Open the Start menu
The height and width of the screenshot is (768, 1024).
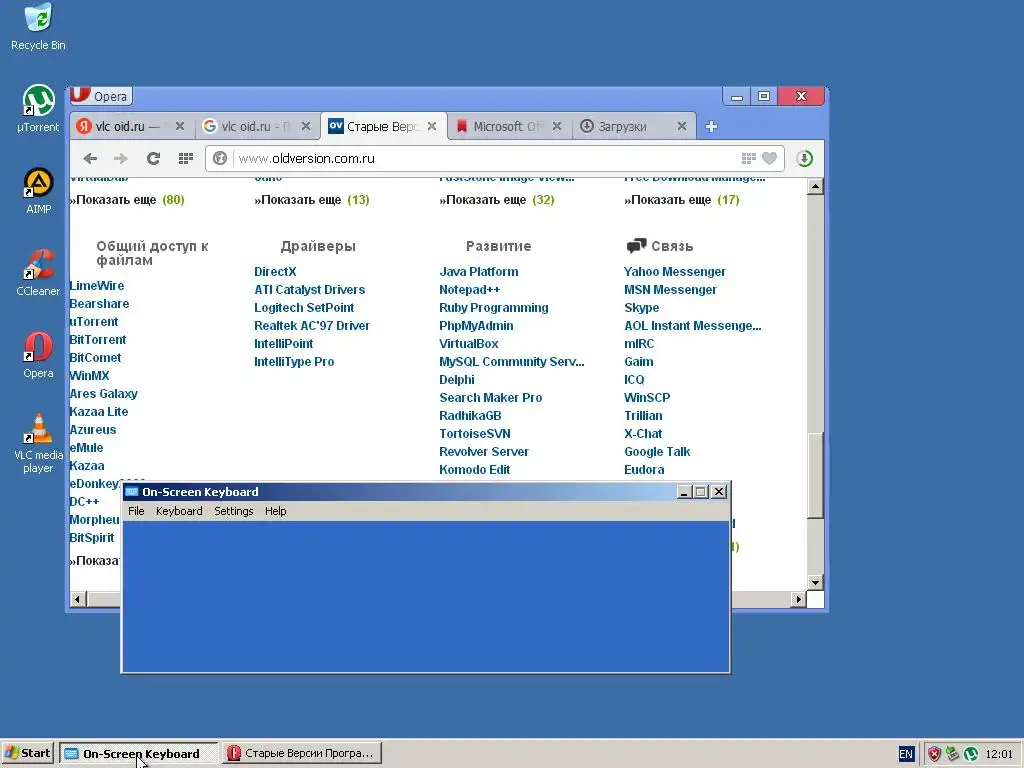tap(28, 753)
